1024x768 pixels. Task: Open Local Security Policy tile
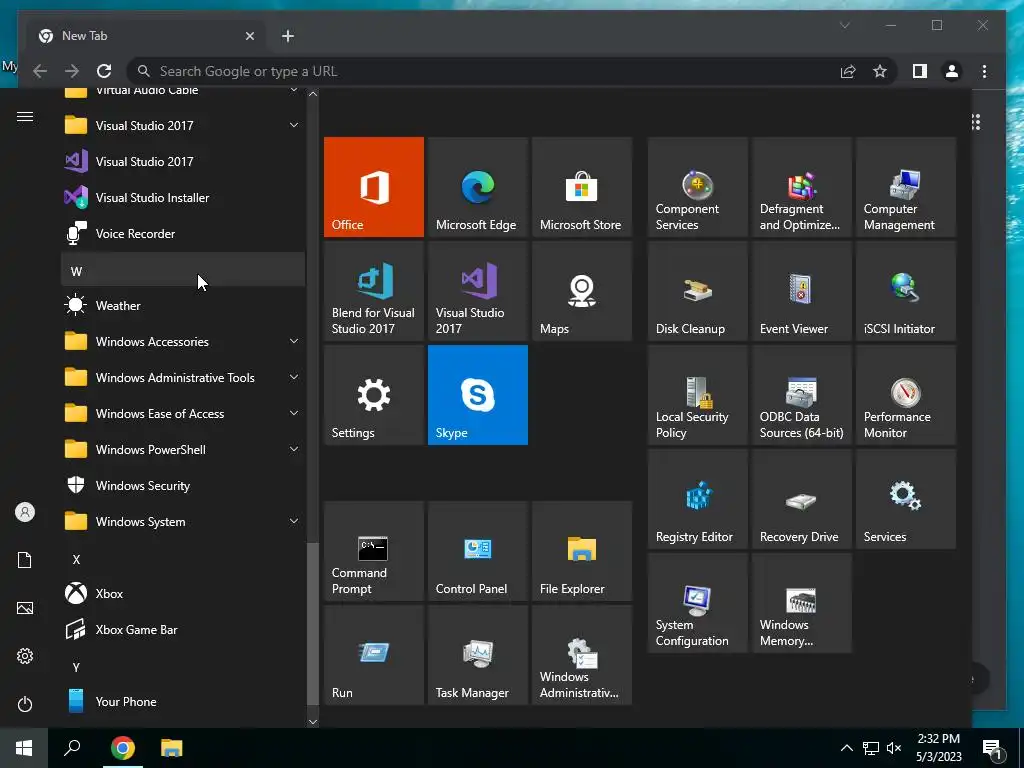point(697,395)
